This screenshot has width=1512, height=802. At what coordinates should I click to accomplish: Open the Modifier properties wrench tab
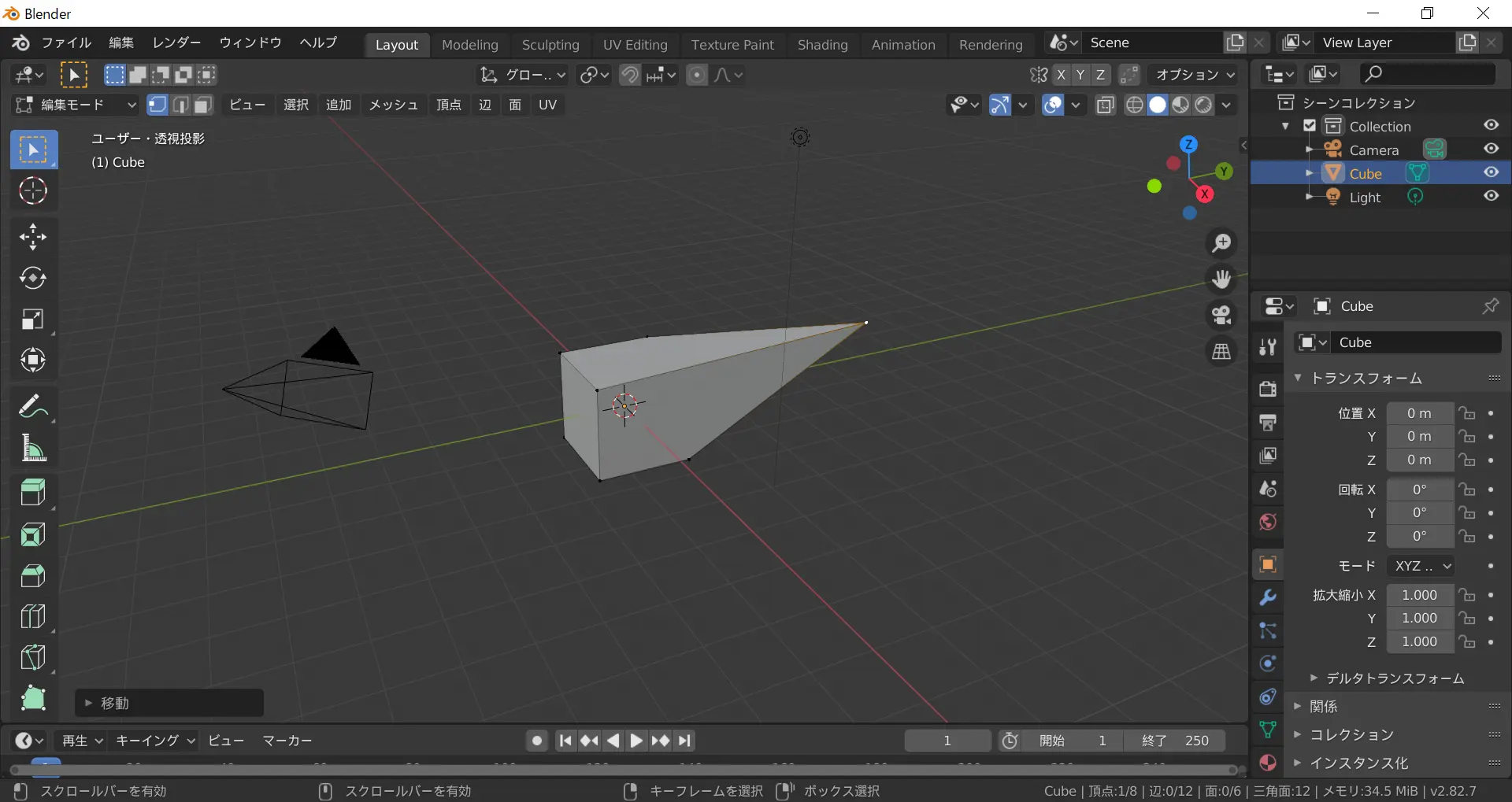(1268, 597)
